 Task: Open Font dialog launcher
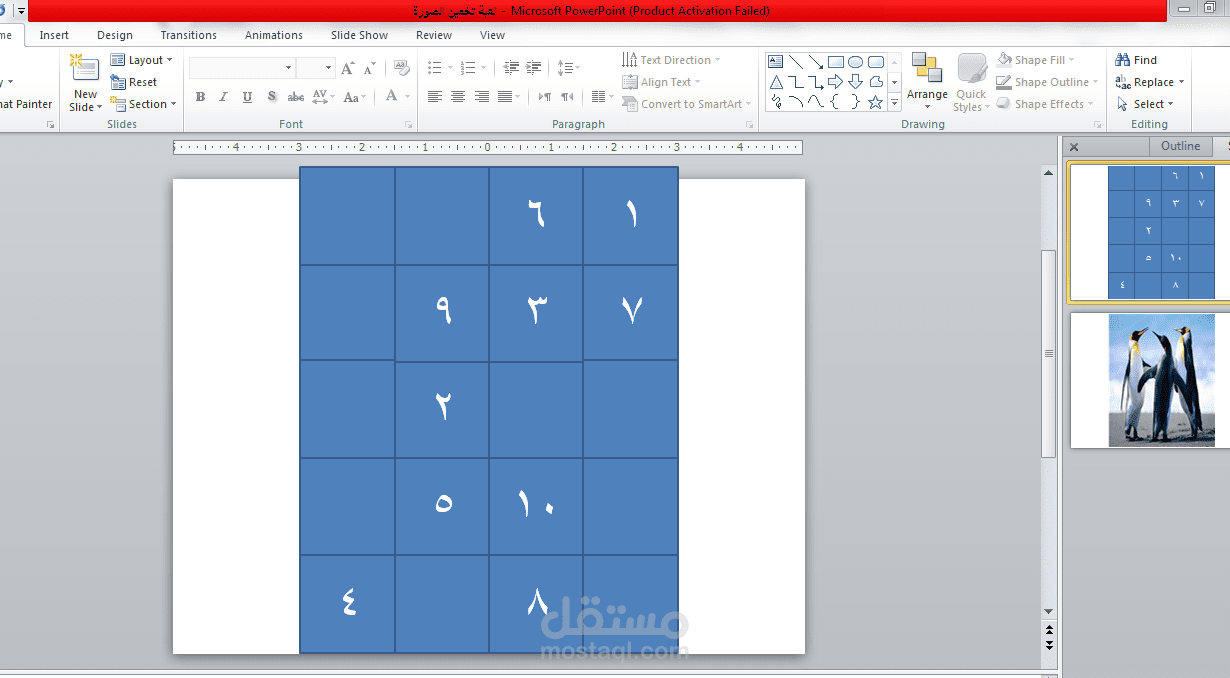click(408, 125)
